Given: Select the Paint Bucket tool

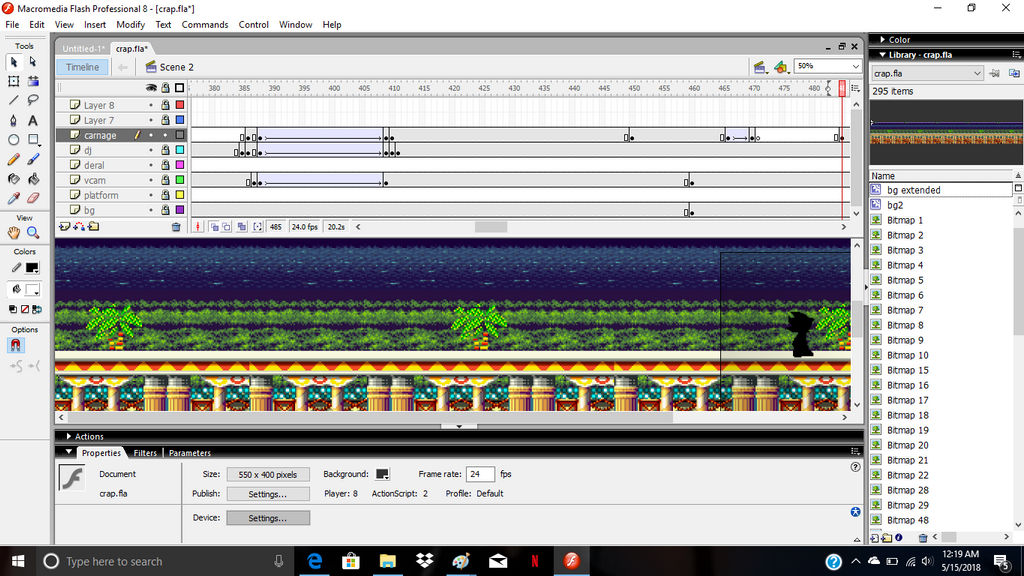Looking at the screenshot, I should coord(33,178).
